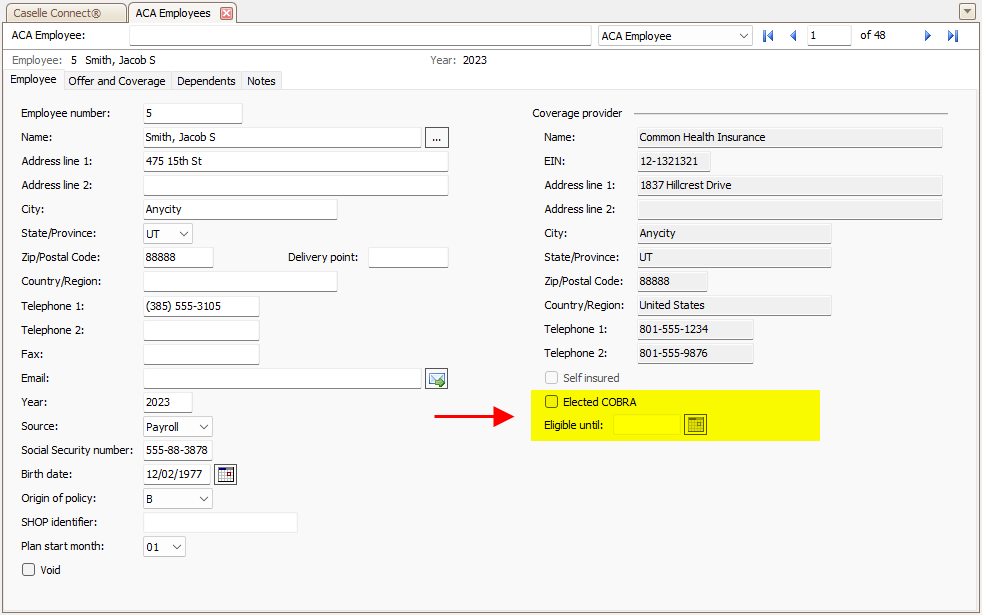Go to the previous employee record
982x615 pixels.
tap(793, 36)
